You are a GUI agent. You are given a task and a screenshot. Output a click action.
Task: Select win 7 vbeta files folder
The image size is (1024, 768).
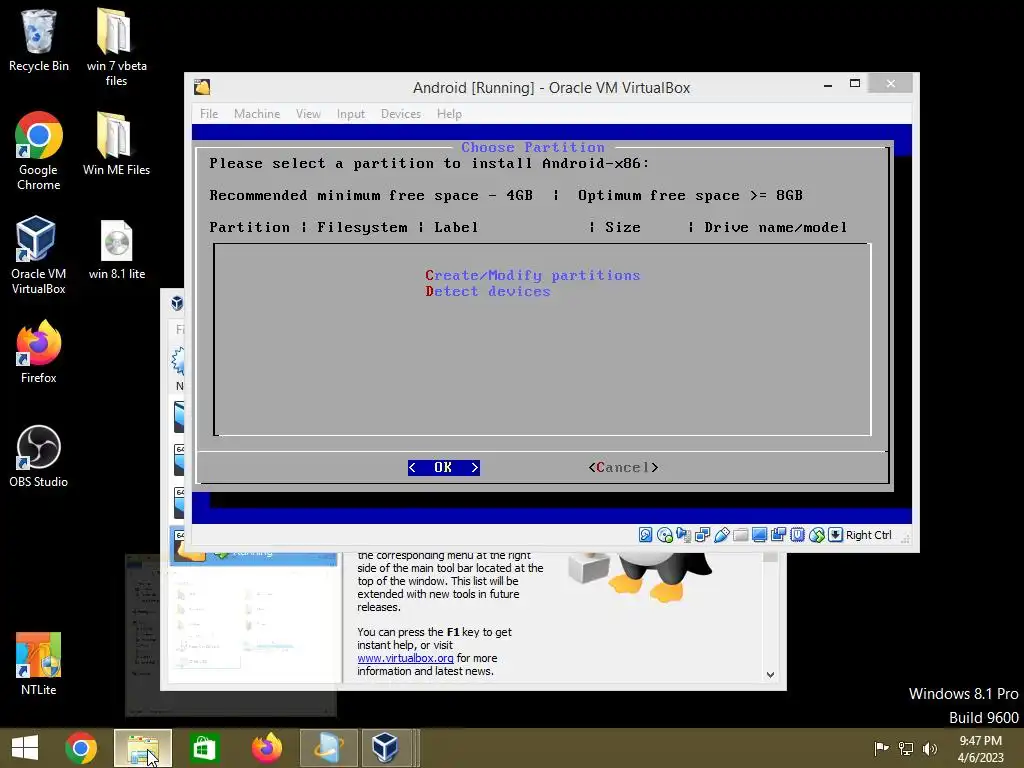[116, 47]
